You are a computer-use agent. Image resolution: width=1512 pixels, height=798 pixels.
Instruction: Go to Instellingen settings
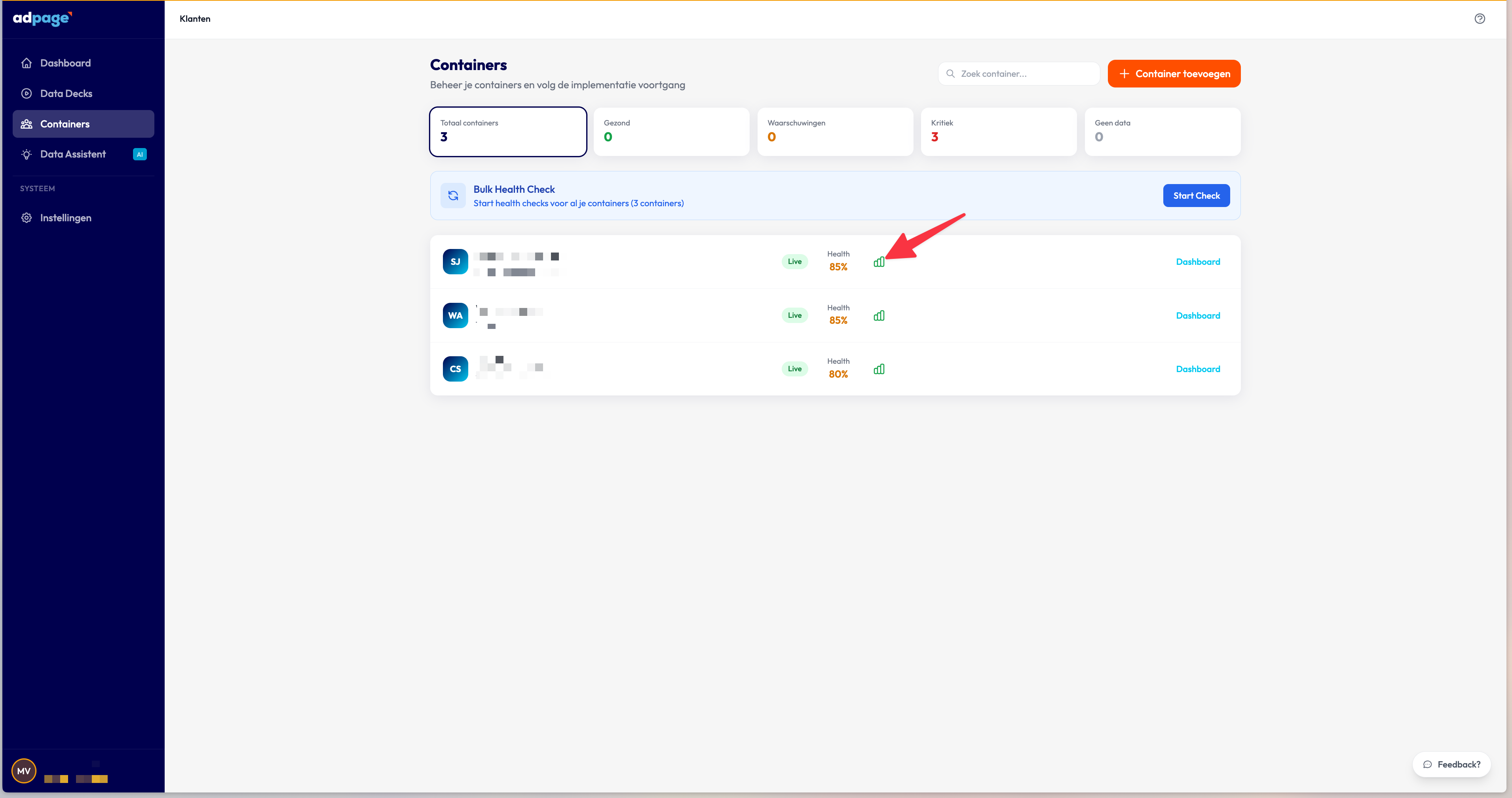tap(65, 218)
